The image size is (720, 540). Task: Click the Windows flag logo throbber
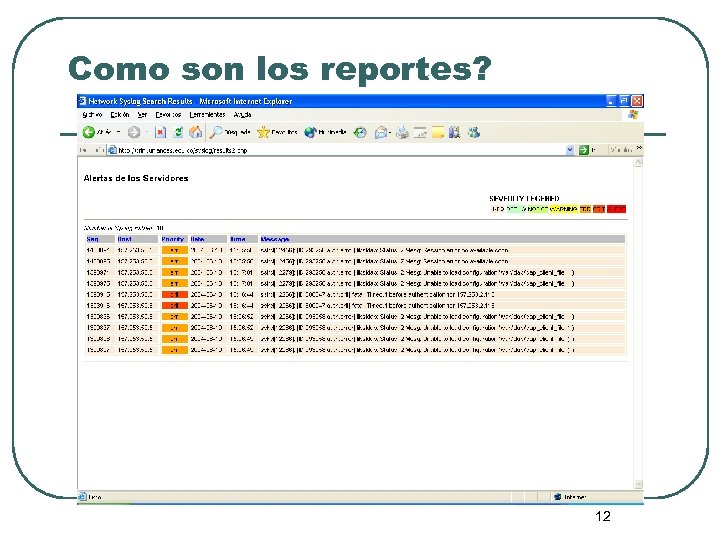(634, 114)
